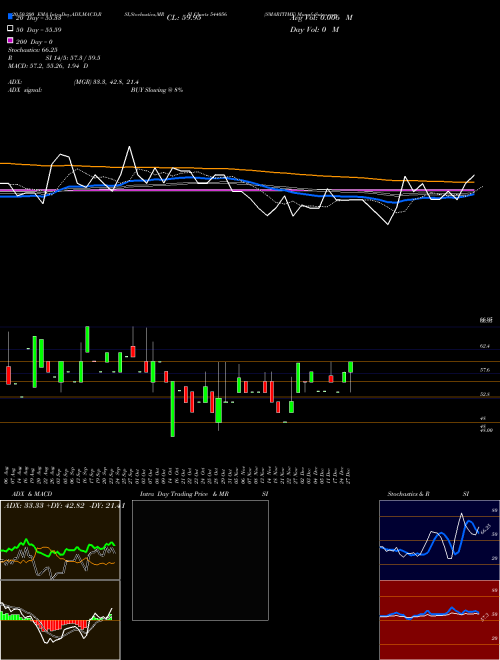Image resolution: width=500 pixels, height=660 pixels.
Task: Click the 52.8 price axis label
Action: coord(485,394)
